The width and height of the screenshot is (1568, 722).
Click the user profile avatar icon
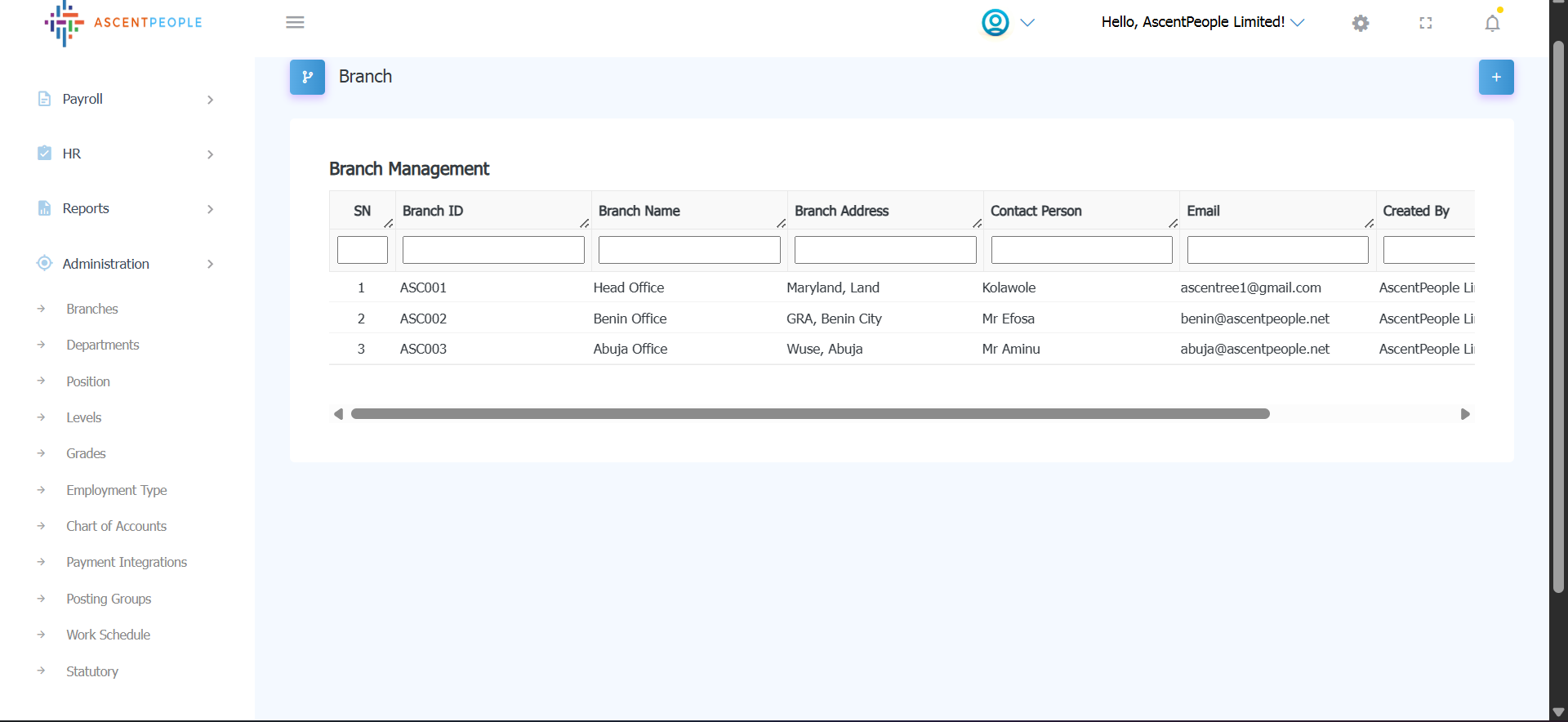995,22
